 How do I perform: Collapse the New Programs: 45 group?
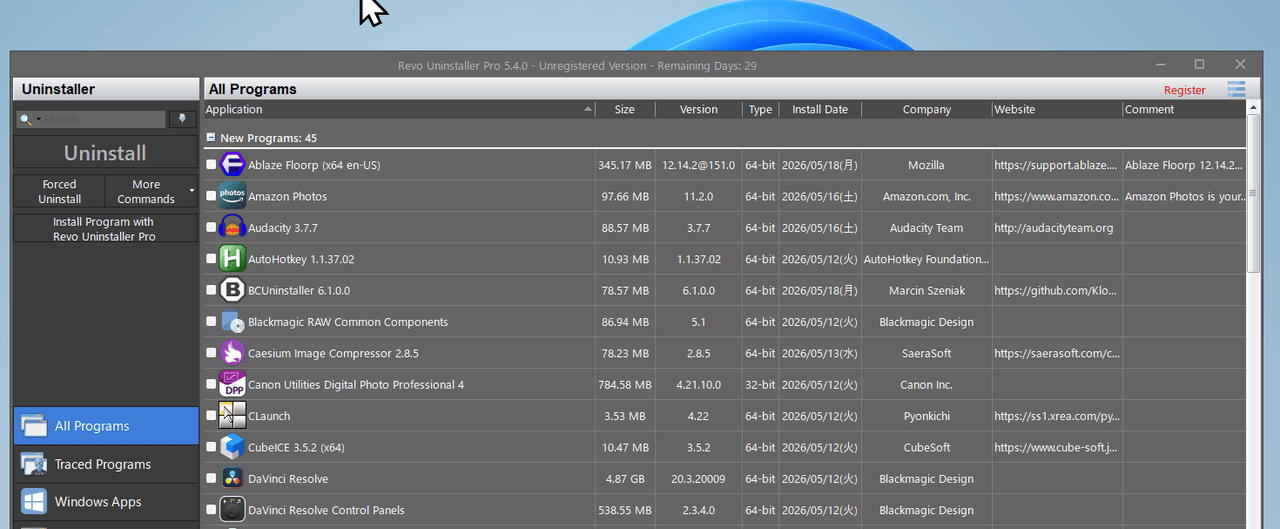click(210, 138)
